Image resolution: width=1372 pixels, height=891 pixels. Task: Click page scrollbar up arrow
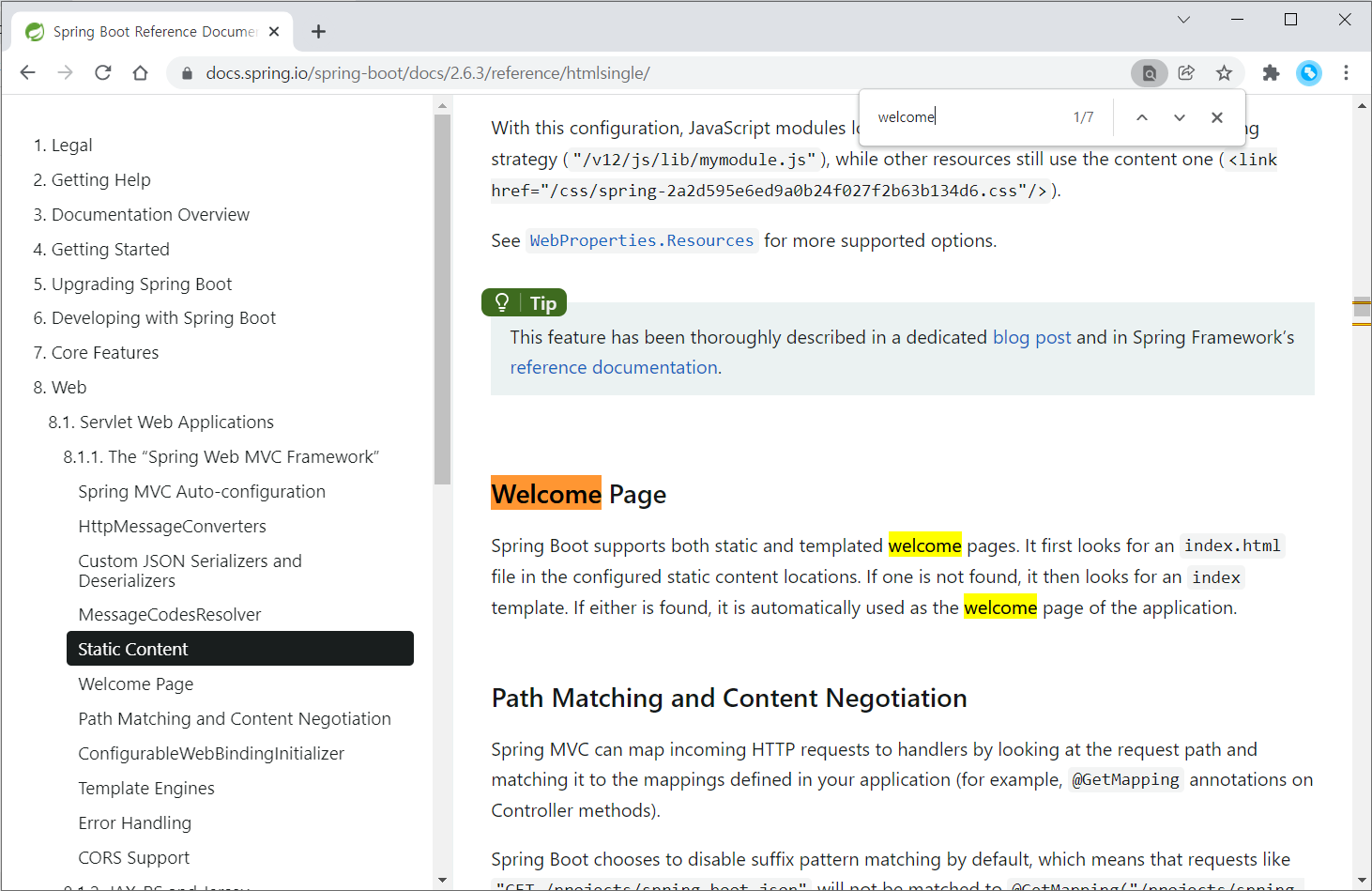click(x=1362, y=106)
